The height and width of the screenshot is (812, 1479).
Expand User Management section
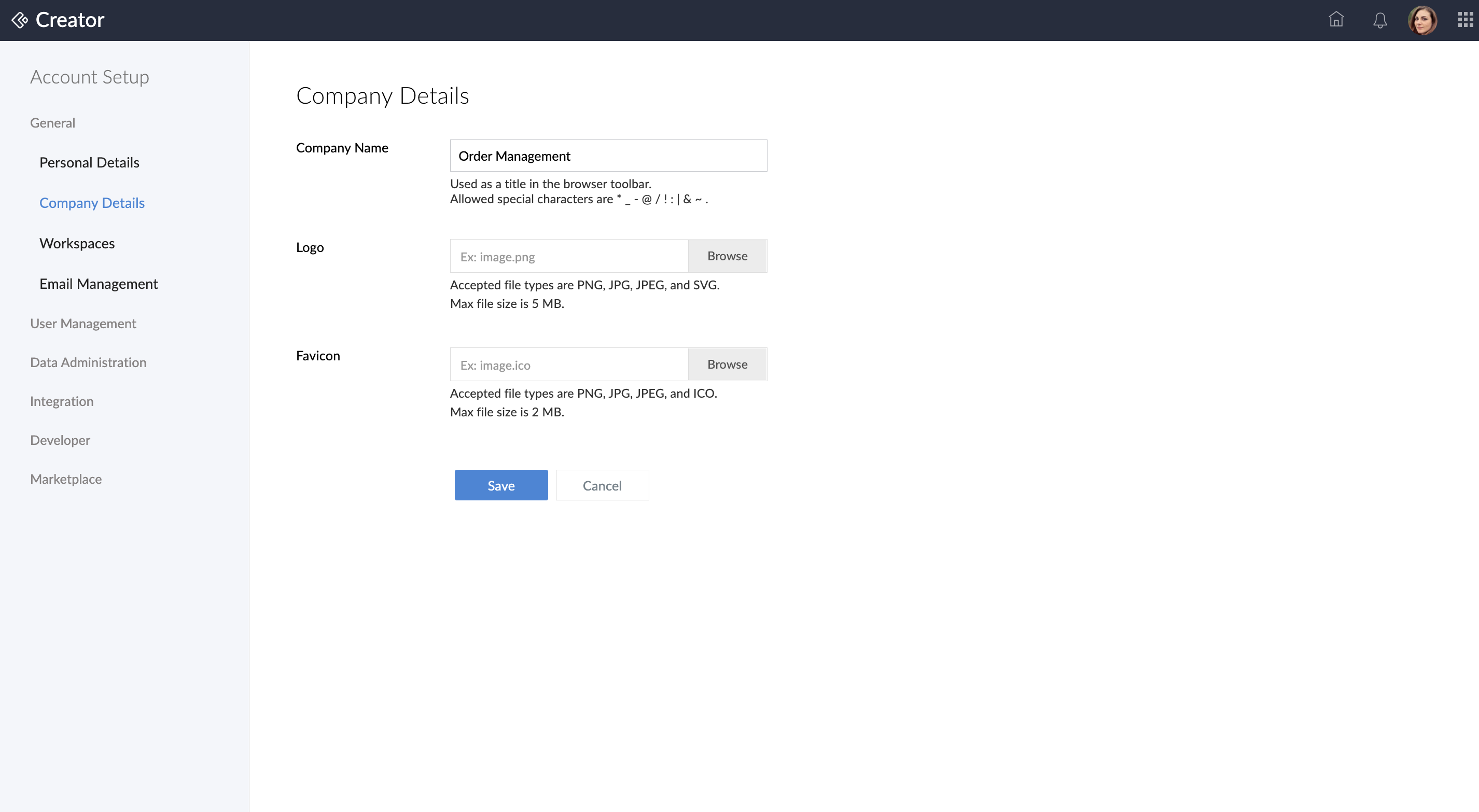(83, 324)
